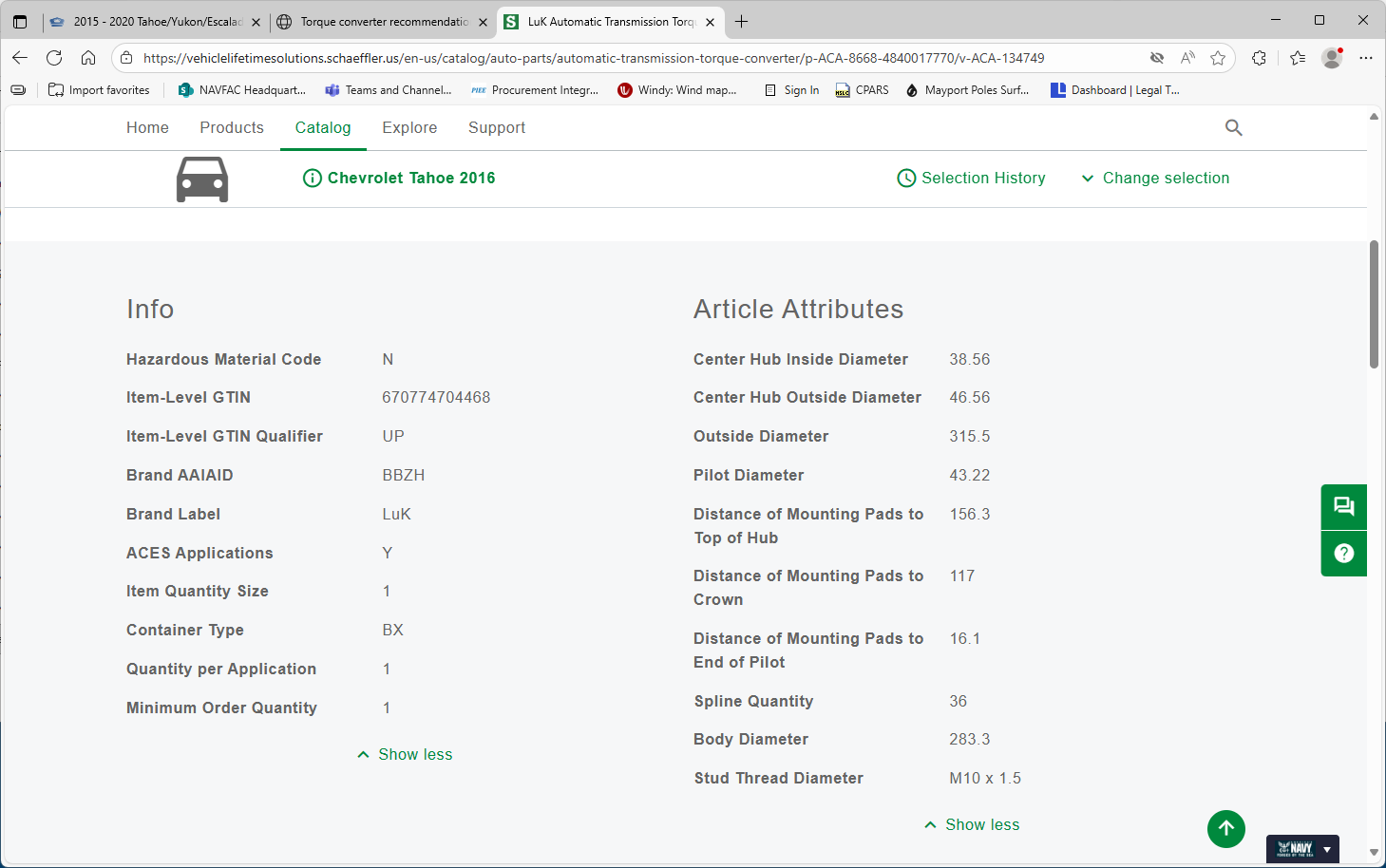
Task: Click the scrollbar up arrow
Action: pos(1374,116)
